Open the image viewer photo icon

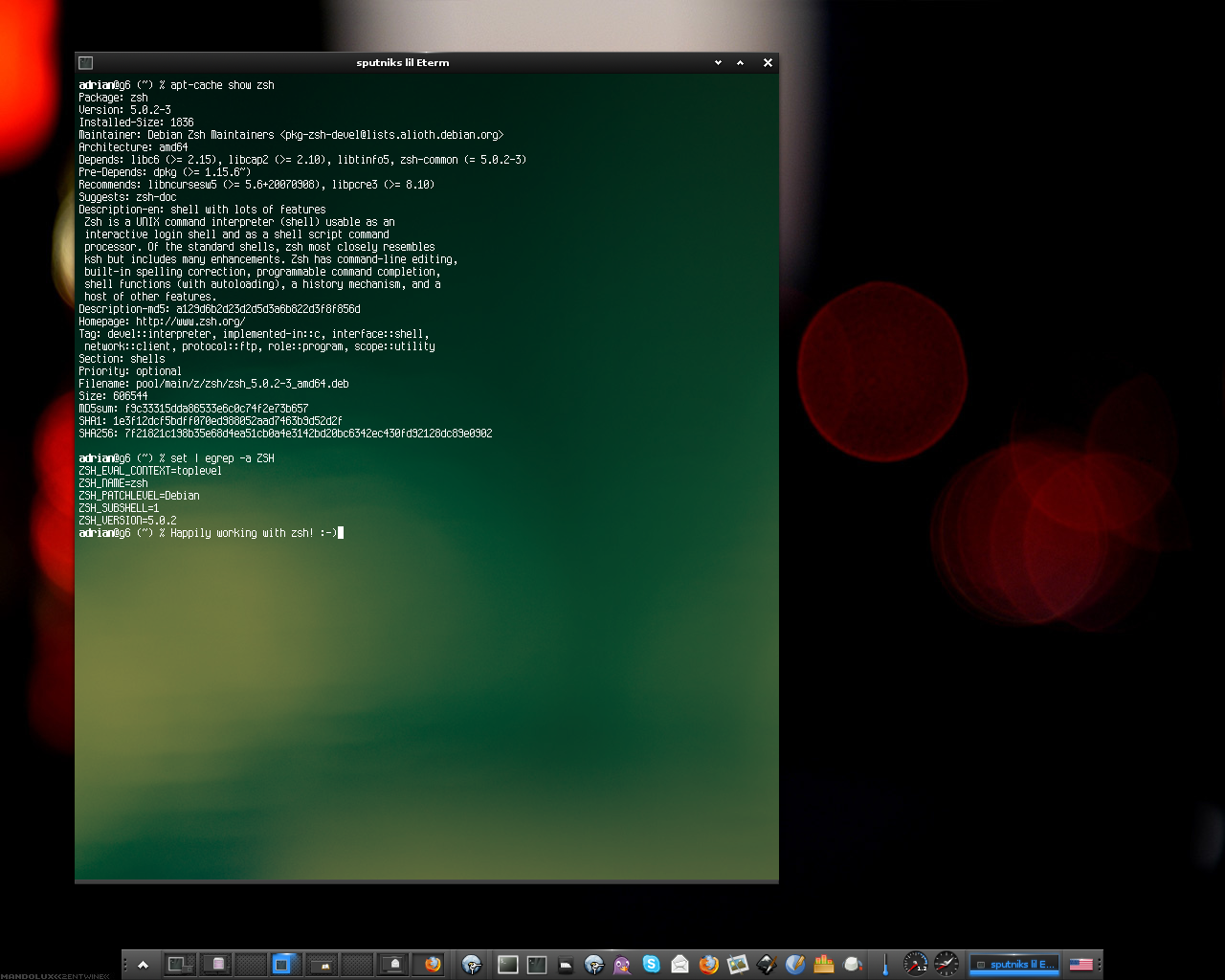coord(737,964)
